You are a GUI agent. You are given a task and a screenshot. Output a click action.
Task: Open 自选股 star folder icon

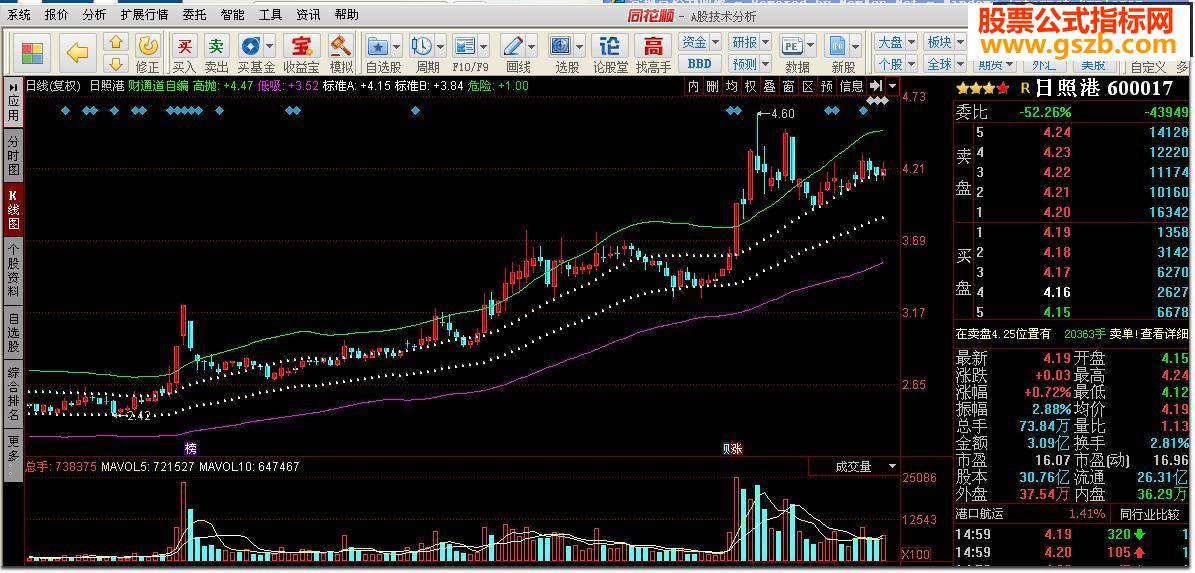(378, 46)
